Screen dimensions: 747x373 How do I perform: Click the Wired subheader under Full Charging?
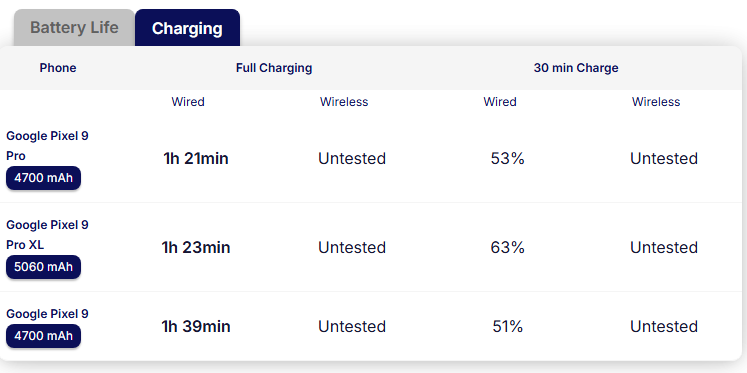(x=188, y=101)
